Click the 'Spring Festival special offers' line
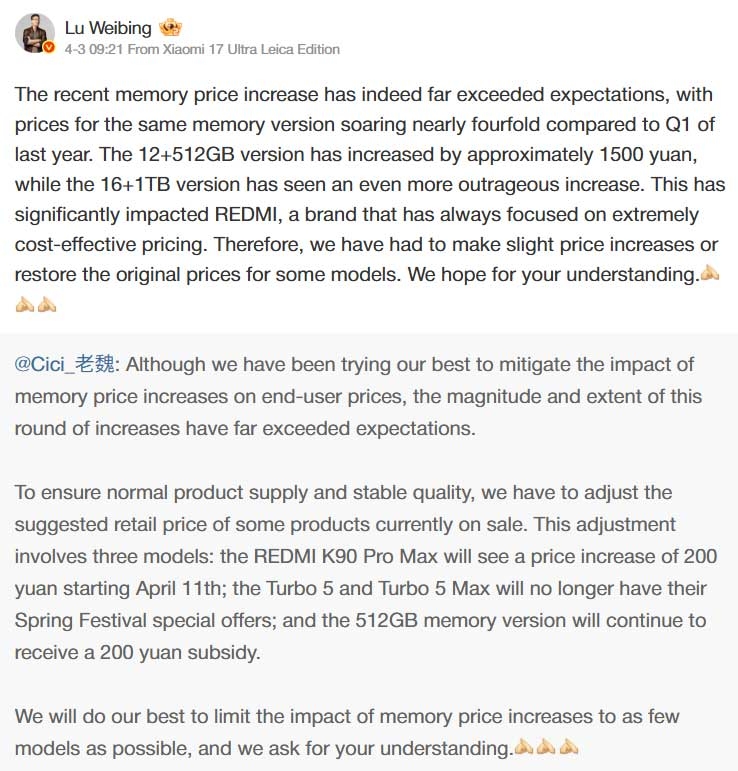The width and height of the screenshot is (738, 771). 360,621
